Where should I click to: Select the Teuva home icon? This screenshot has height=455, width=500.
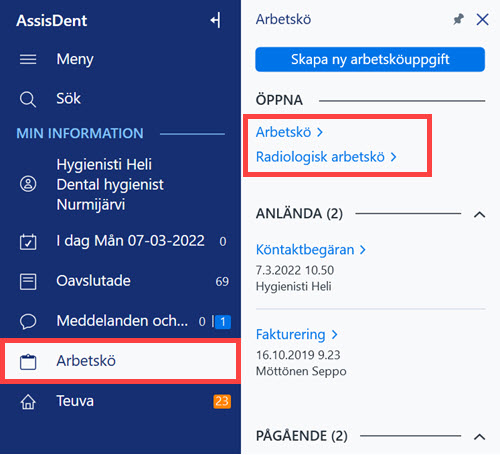pyautogui.click(x=28, y=402)
